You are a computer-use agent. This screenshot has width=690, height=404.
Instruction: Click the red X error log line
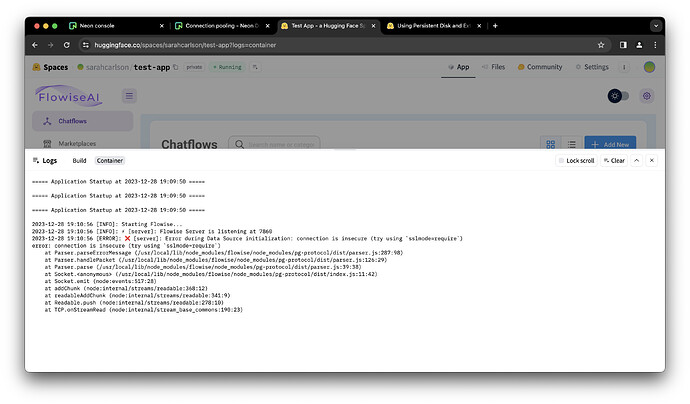(247, 239)
